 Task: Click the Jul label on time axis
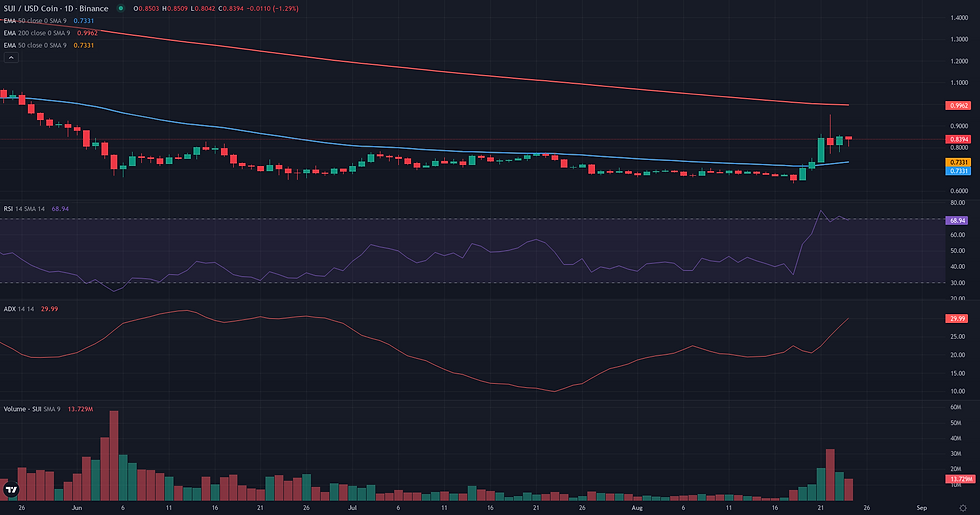pyautogui.click(x=352, y=508)
